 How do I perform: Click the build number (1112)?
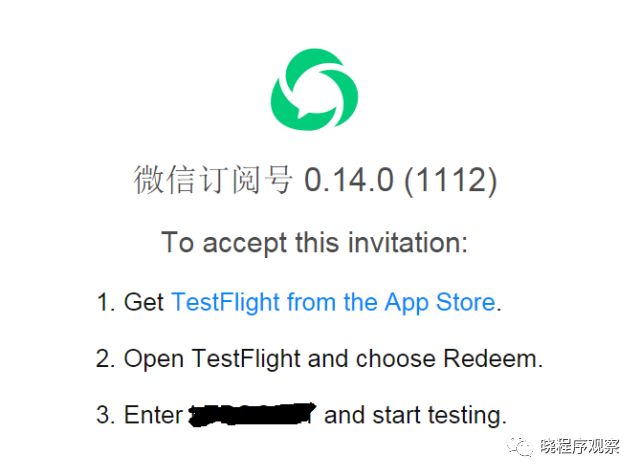coord(451,180)
